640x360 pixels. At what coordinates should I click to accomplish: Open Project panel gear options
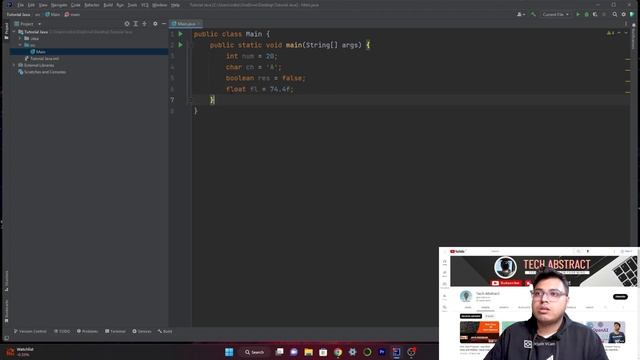155,24
